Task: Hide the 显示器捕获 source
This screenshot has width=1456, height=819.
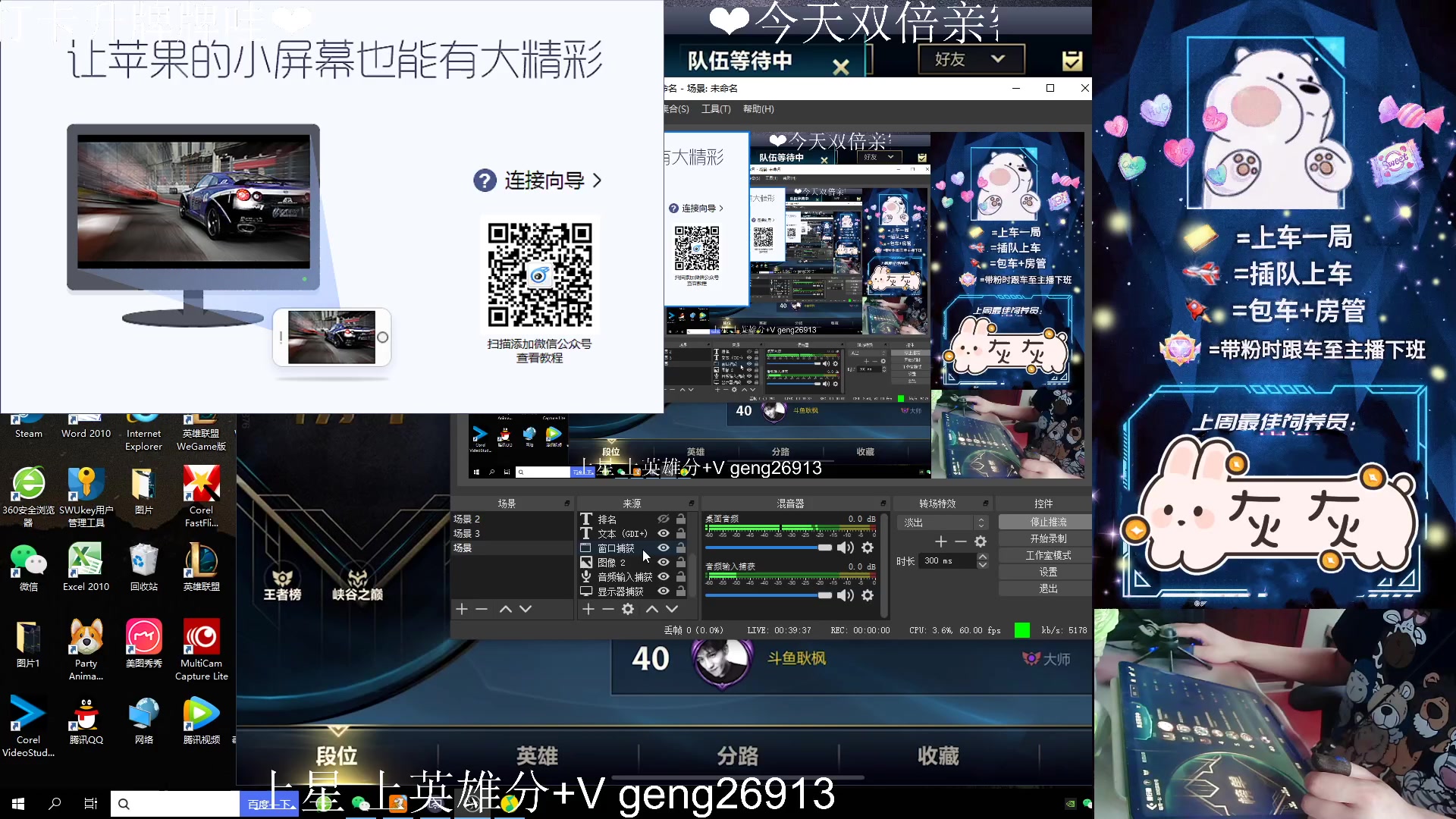Action: (664, 592)
